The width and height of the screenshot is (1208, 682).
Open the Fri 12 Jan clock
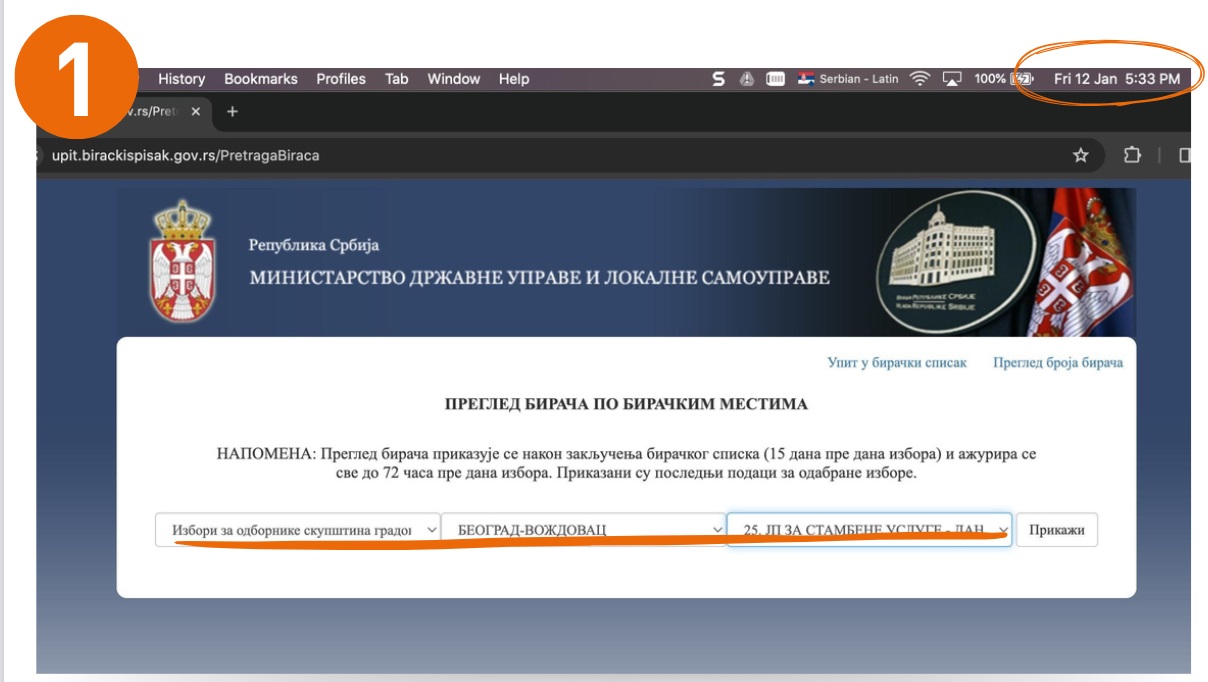point(1117,79)
